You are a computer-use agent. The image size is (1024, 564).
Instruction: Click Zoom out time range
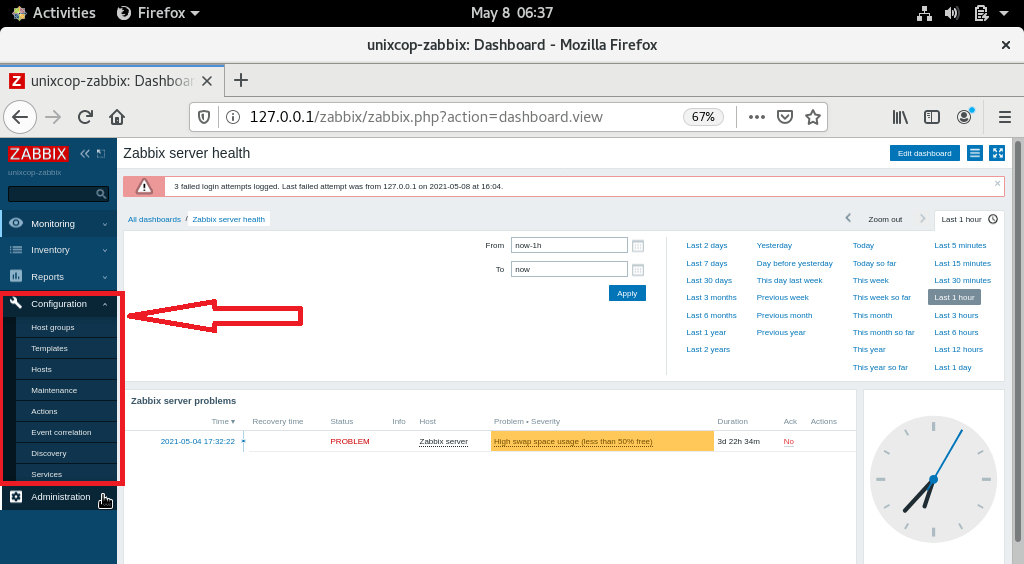click(x=885, y=219)
